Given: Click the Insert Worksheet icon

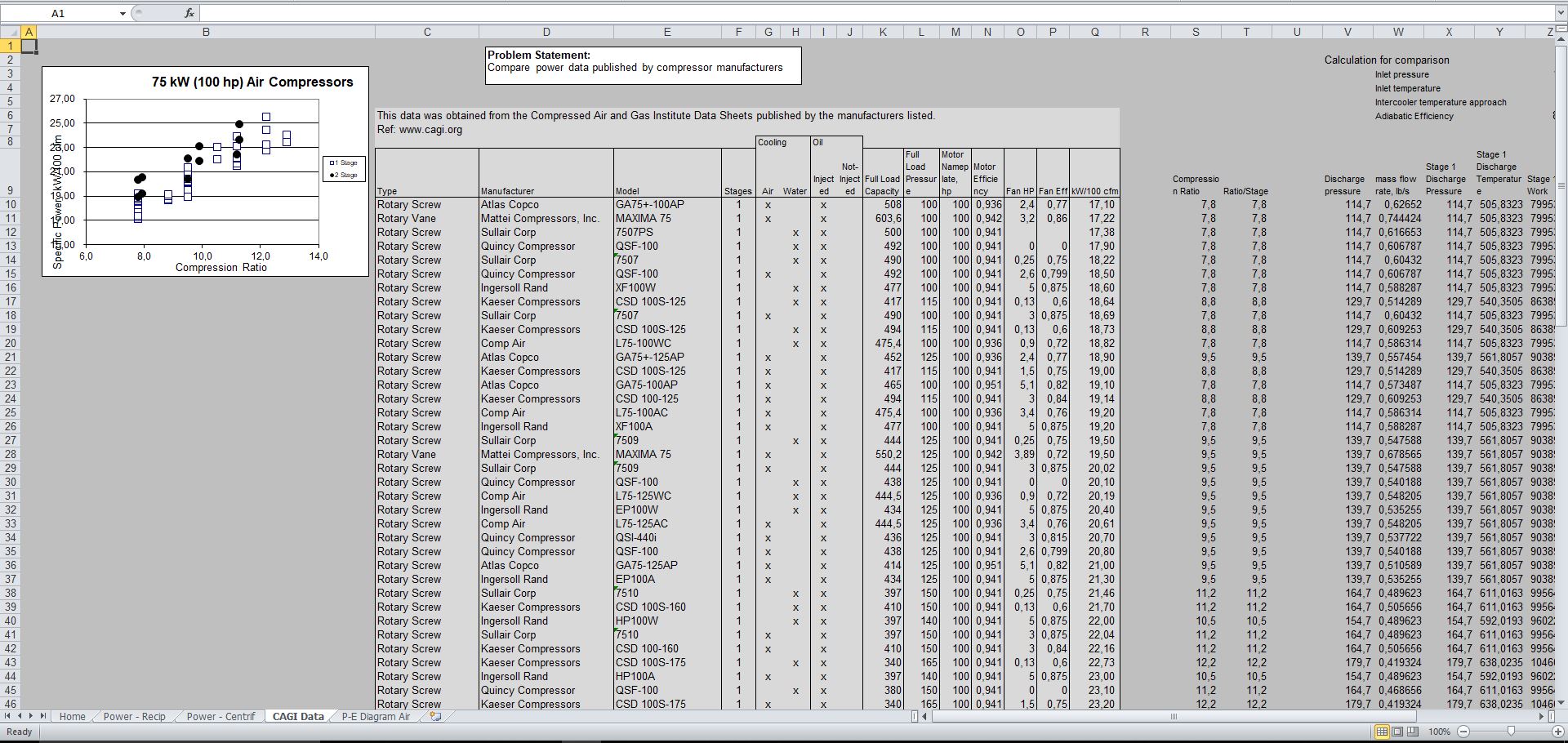Looking at the screenshot, I should click(x=435, y=716).
